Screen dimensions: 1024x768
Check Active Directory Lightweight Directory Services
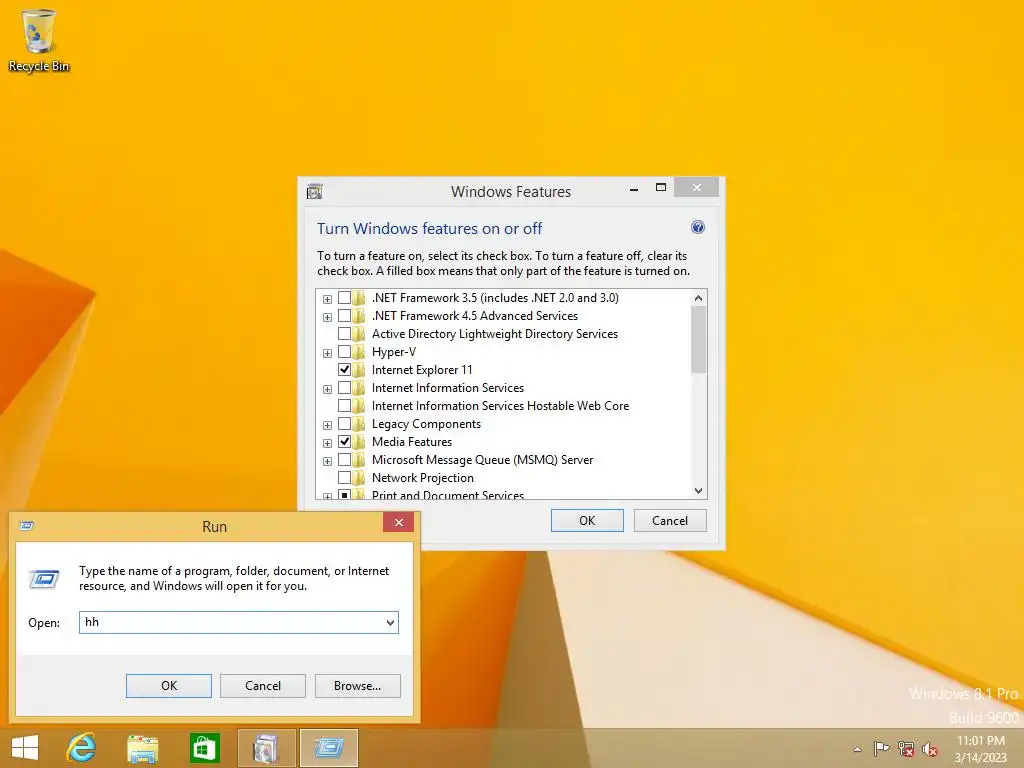click(x=344, y=334)
